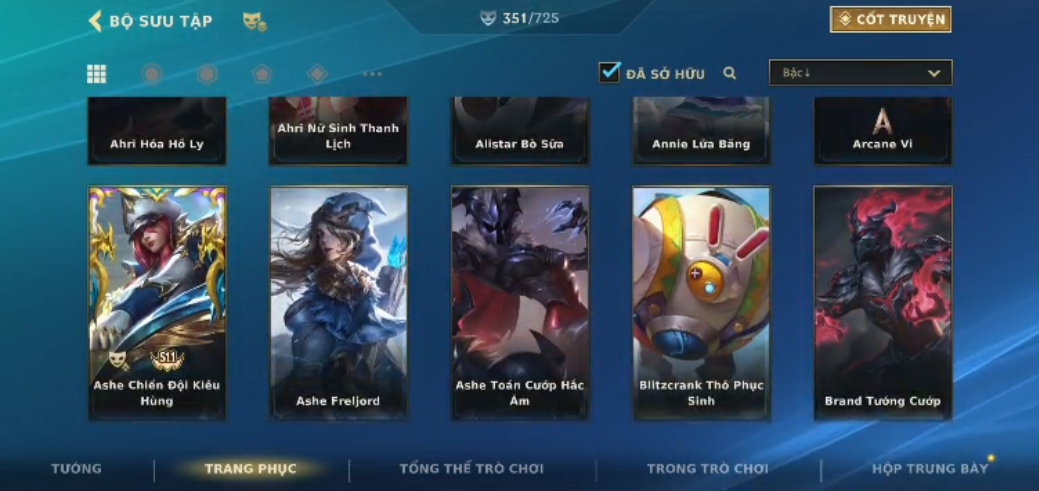1039x491 pixels.
Task: Go back using the Bộ Sưu Tập arrow
Action: 95,21
